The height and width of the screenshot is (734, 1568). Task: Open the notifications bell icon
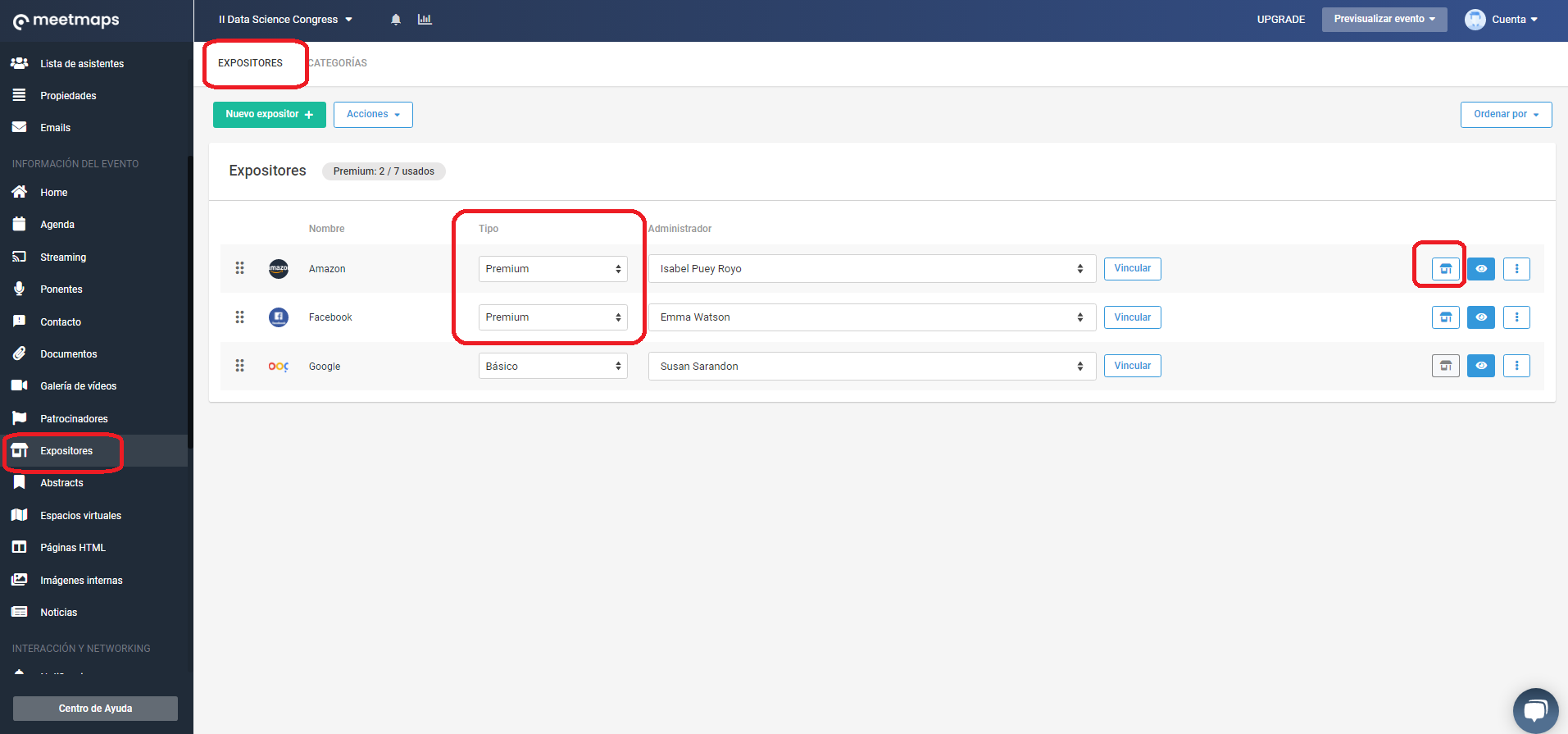(x=396, y=20)
